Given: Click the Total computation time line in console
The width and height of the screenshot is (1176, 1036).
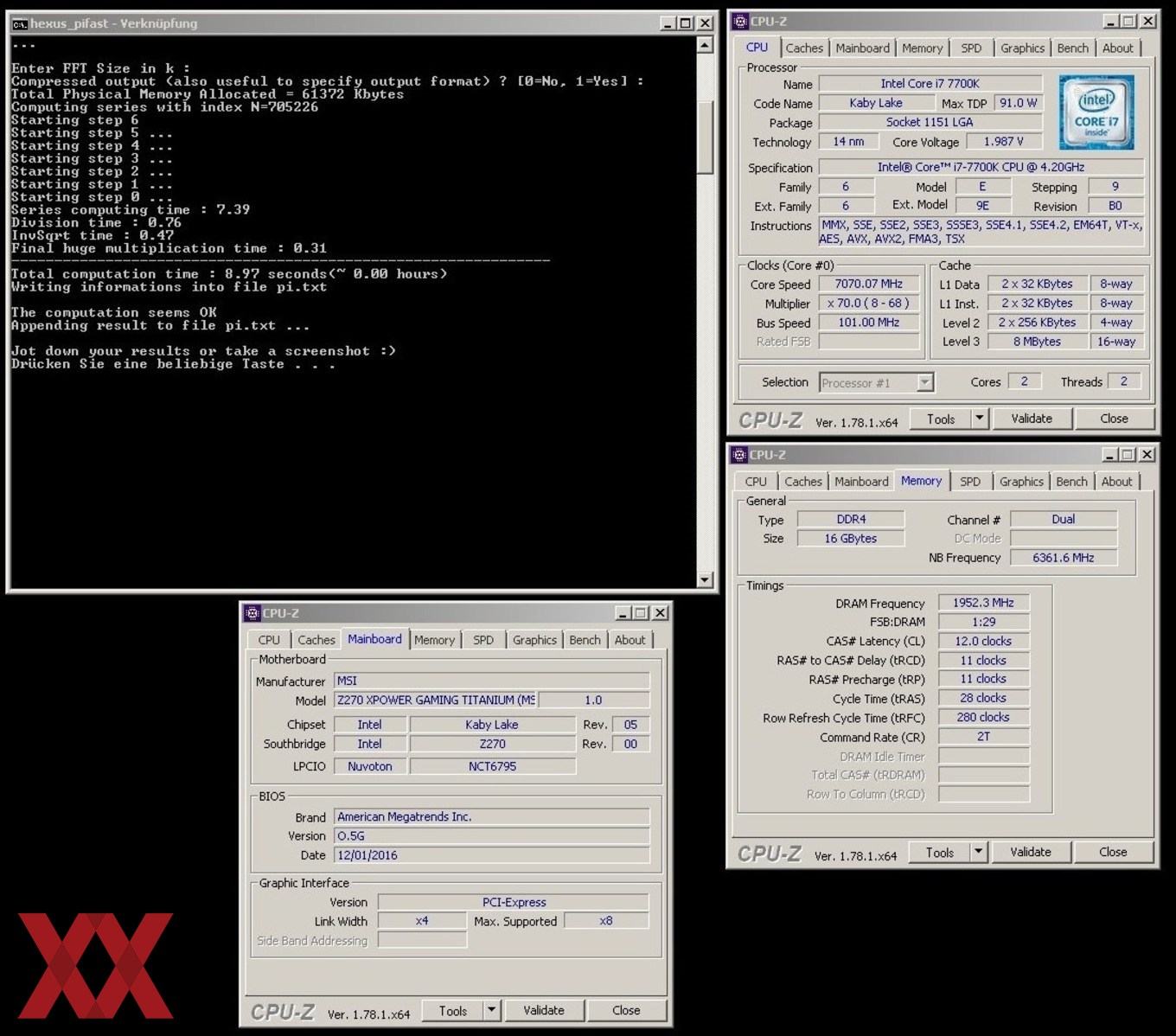Looking at the screenshot, I should tap(229, 273).
